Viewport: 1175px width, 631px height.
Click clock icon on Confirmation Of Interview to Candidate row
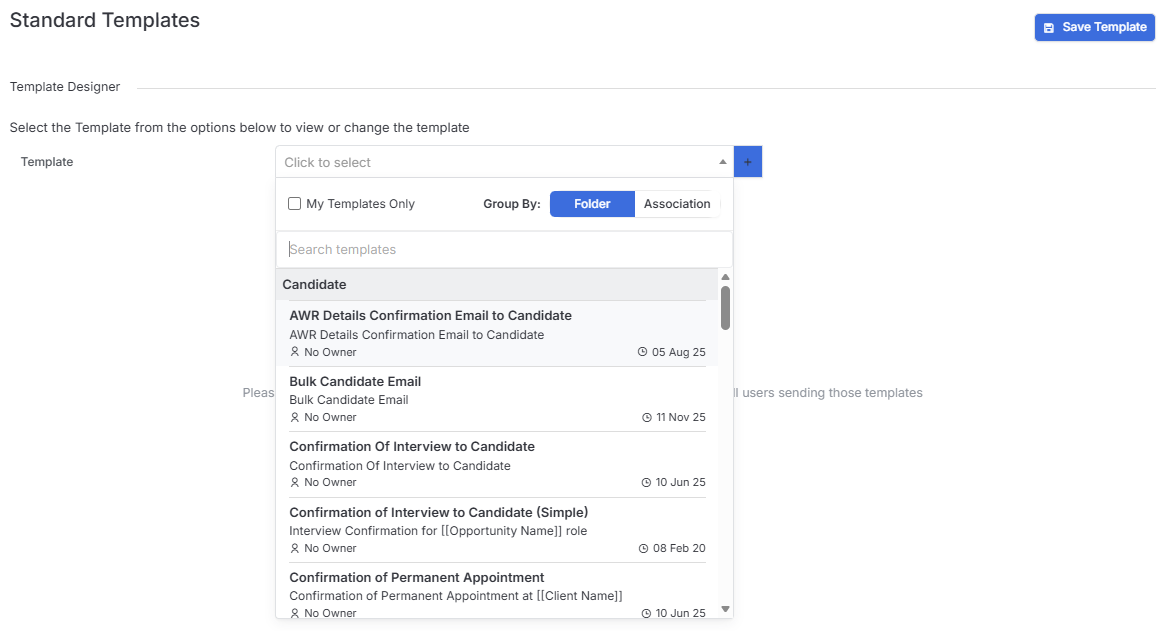coord(646,483)
